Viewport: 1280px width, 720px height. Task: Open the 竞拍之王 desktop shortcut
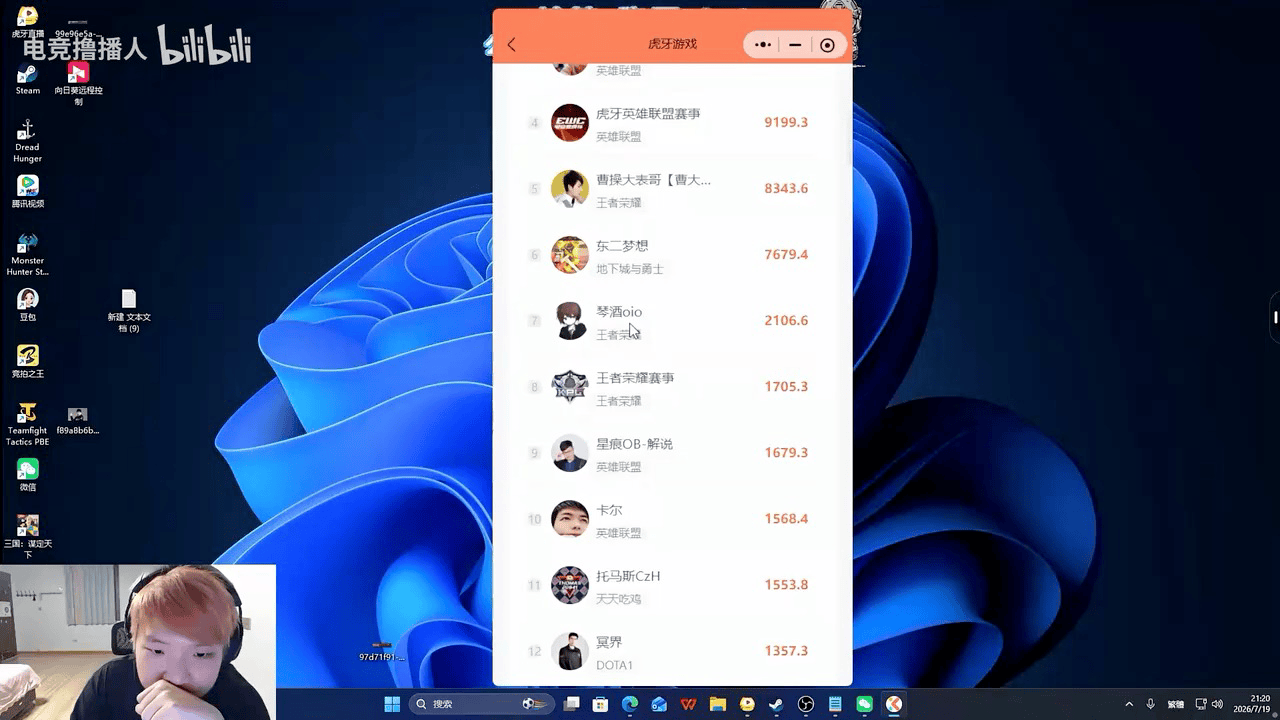[x=27, y=362]
